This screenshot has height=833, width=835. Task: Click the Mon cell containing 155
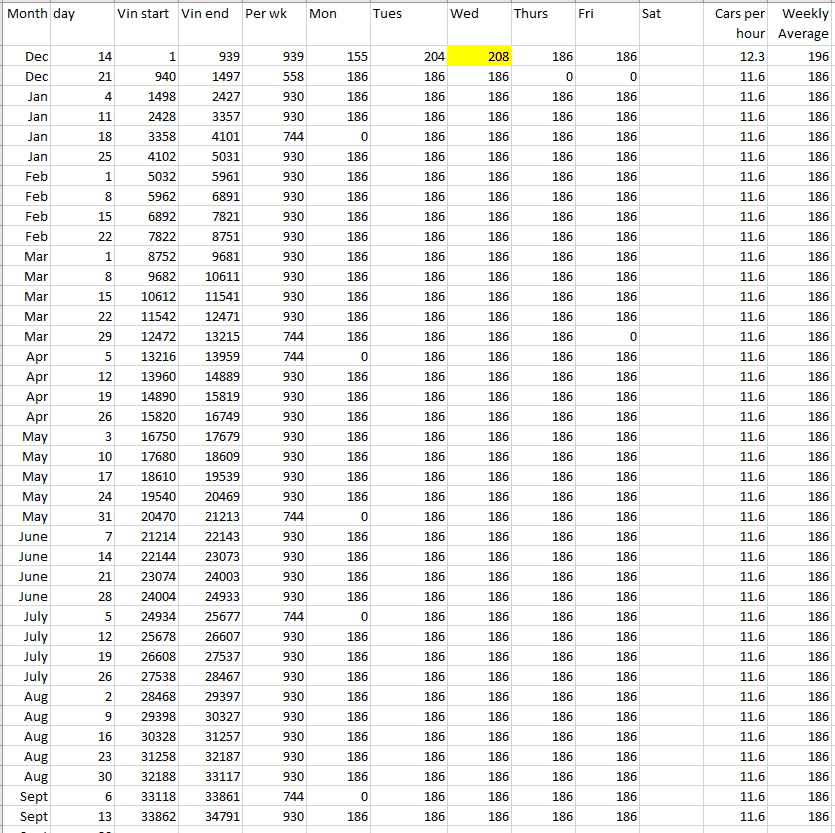(338, 56)
